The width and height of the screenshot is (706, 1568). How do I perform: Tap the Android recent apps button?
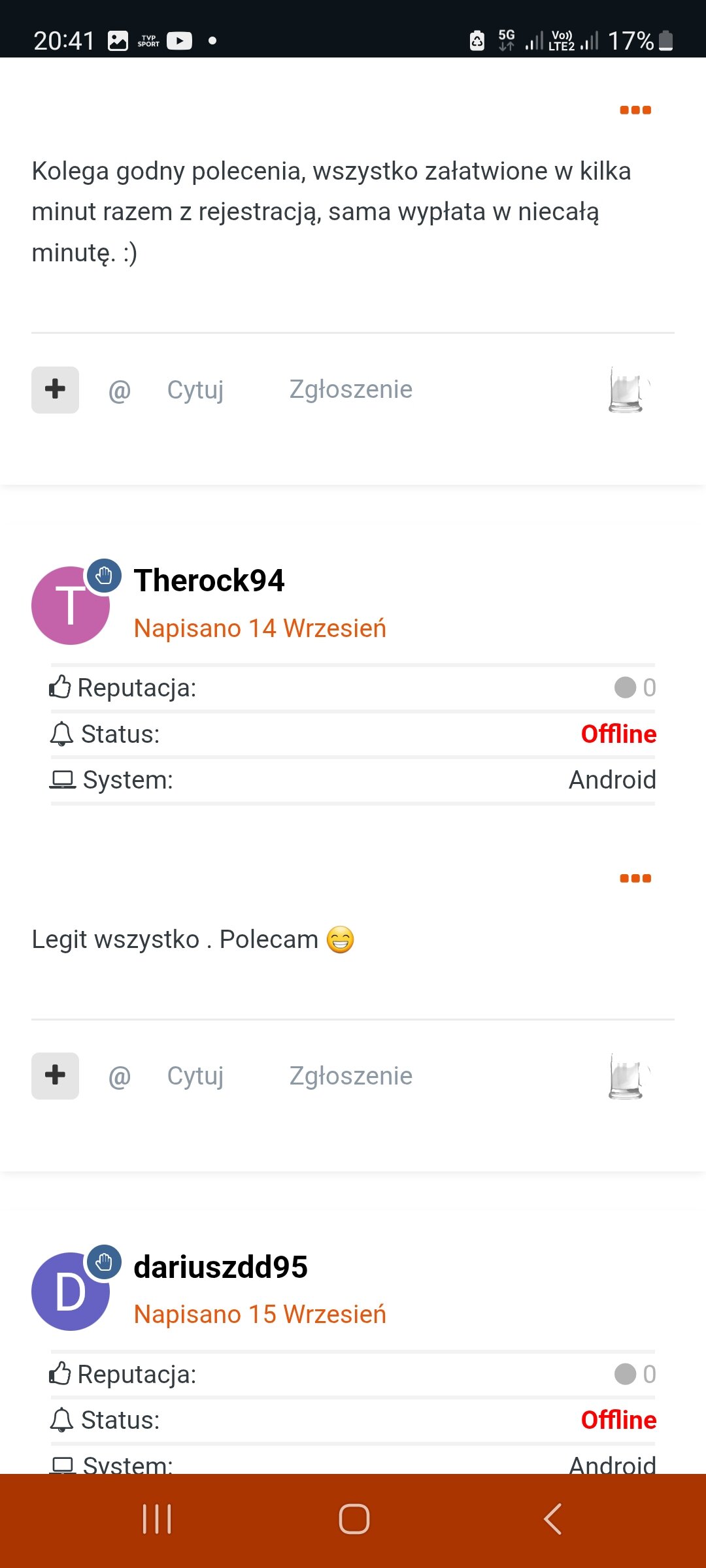[x=157, y=1519]
